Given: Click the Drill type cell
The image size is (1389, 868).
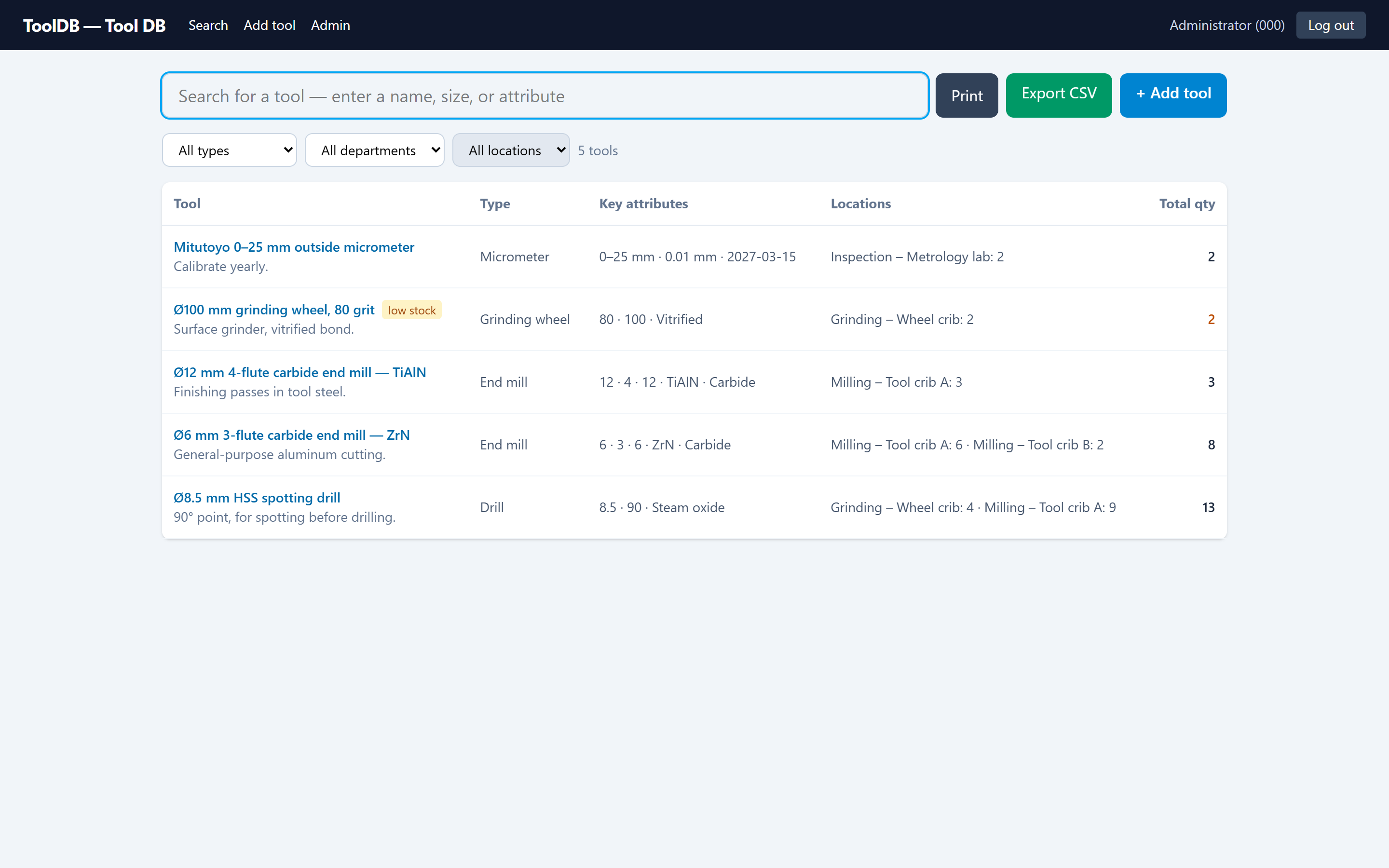Looking at the screenshot, I should (492, 507).
